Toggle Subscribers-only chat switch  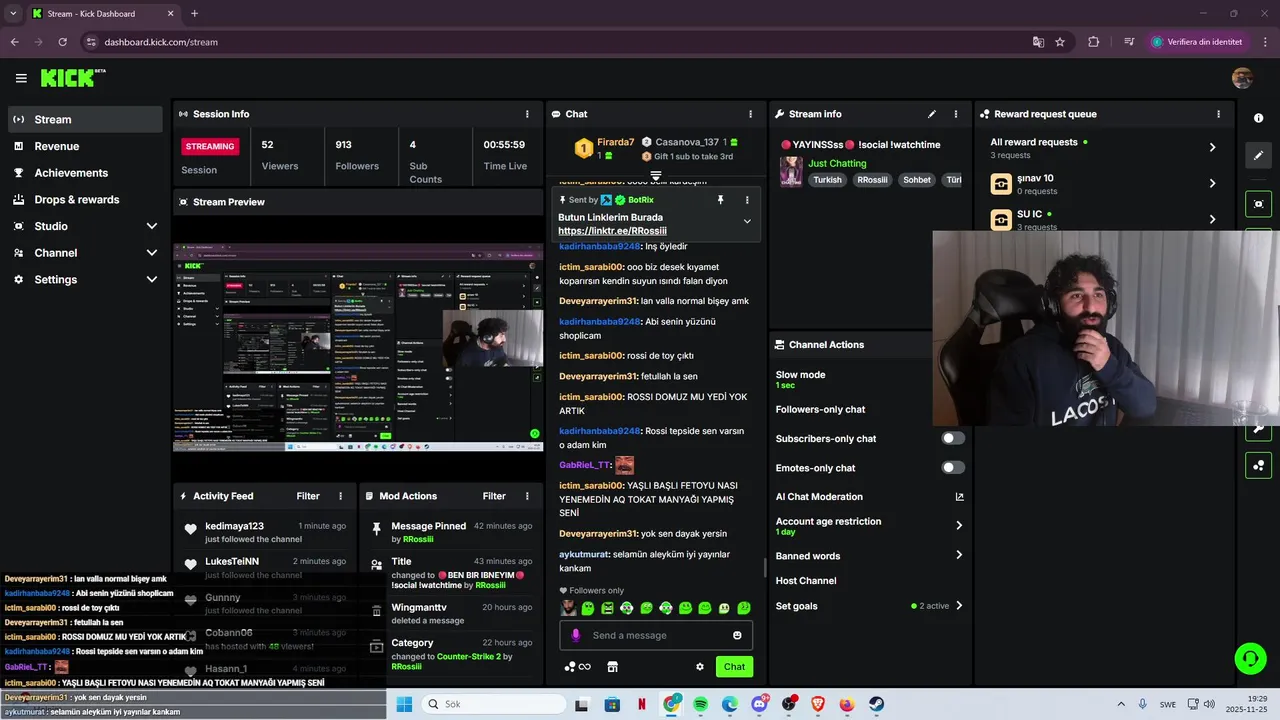(x=953, y=438)
